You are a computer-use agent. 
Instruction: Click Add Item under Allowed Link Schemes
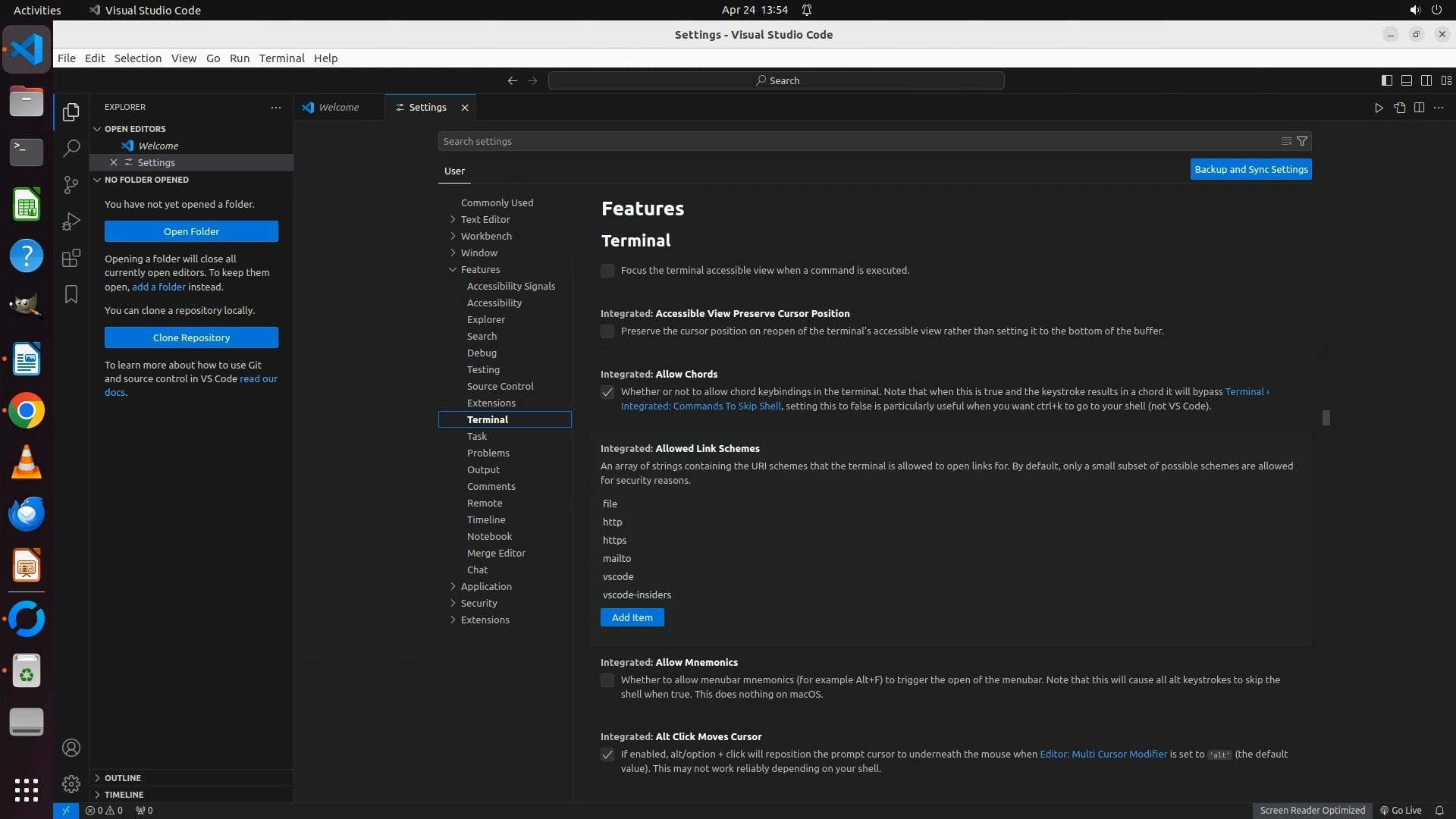tap(632, 617)
